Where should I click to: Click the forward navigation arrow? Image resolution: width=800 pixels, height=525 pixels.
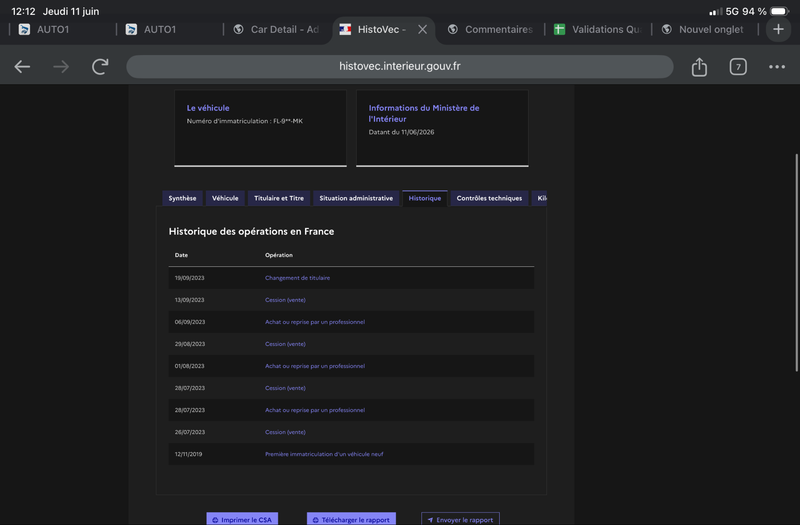coord(61,66)
